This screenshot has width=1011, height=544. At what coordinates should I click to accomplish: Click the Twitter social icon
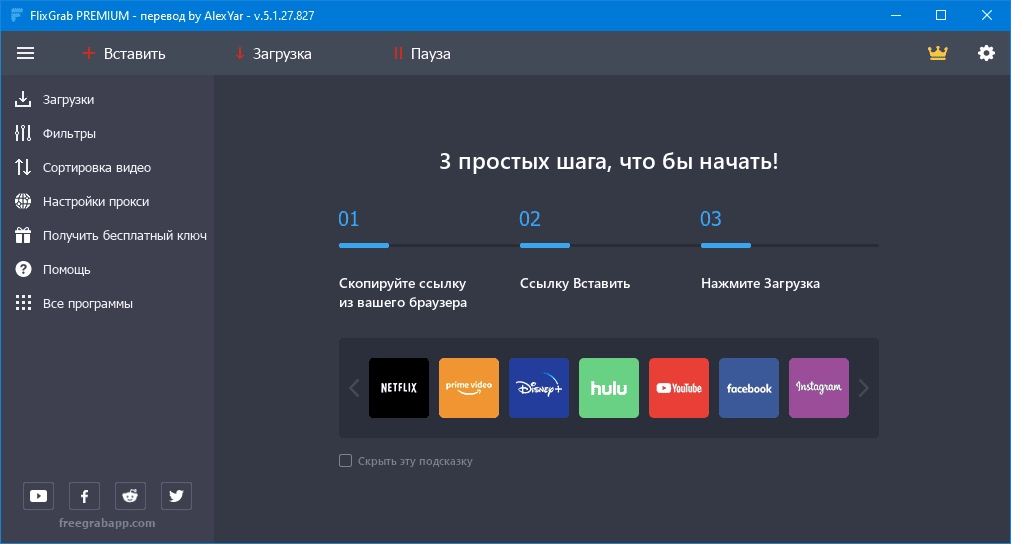(x=176, y=496)
